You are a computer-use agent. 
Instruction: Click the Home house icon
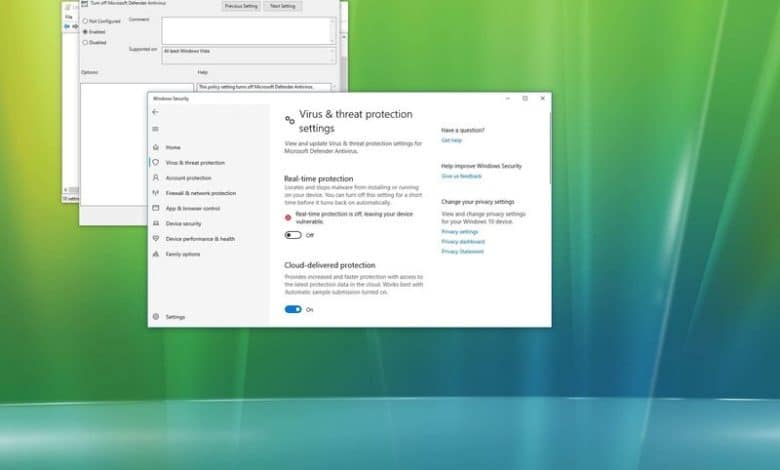click(156, 147)
